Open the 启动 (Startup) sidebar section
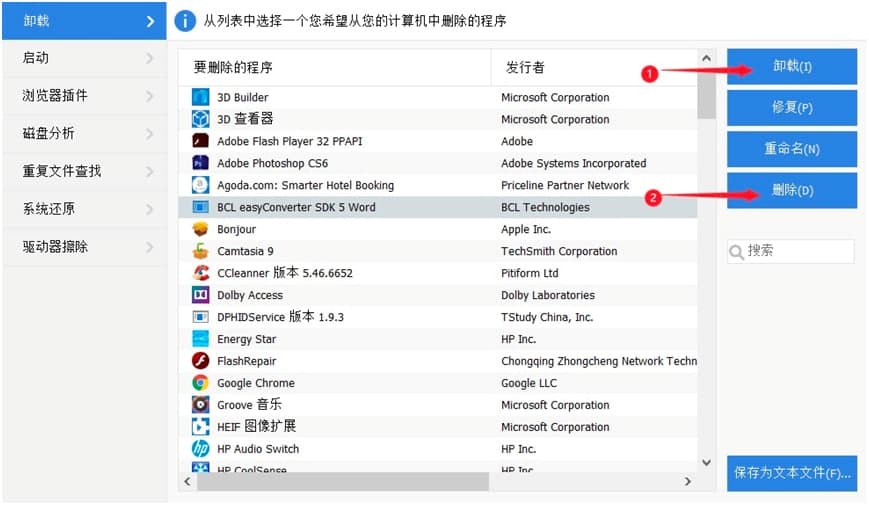The image size is (869, 505). 82,58
